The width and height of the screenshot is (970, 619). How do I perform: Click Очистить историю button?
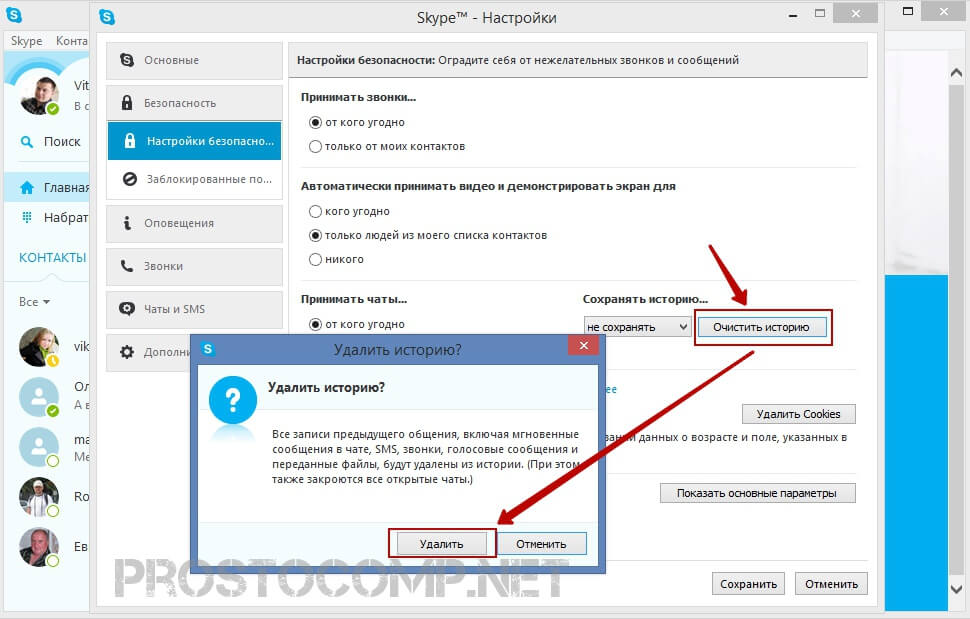[762, 327]
